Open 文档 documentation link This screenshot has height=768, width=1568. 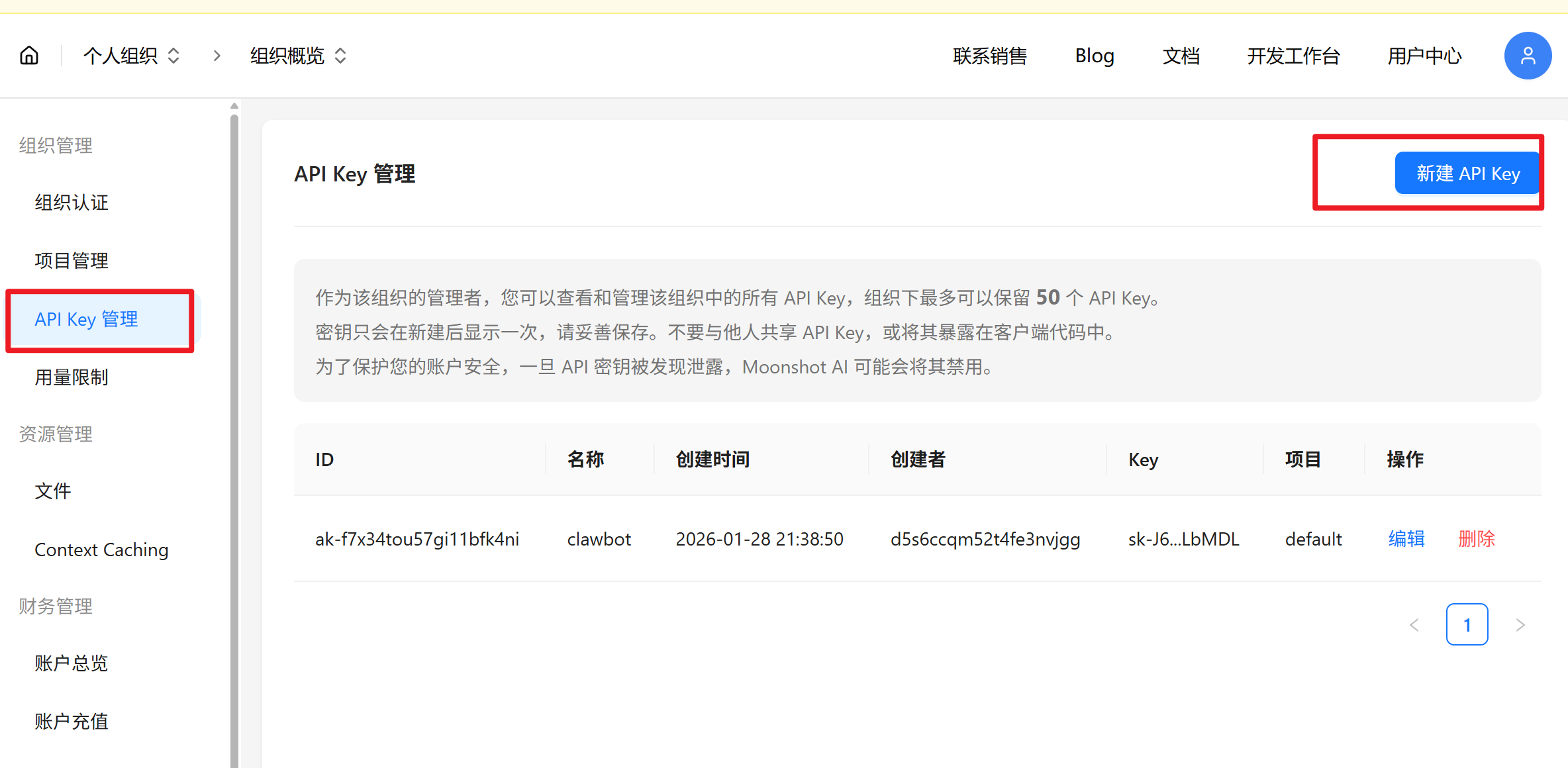tap(1181, 56)
